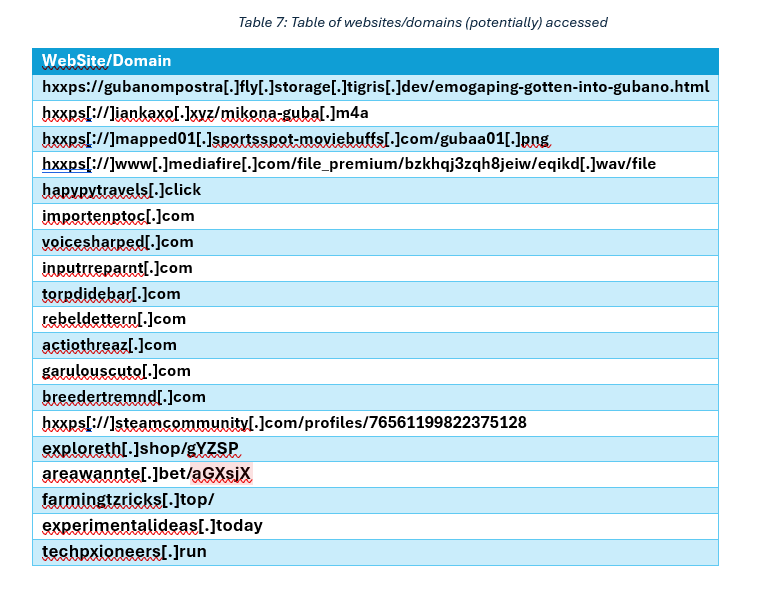Click the importenptoc com domain row

pyautogui.click(x=118, y=216)
